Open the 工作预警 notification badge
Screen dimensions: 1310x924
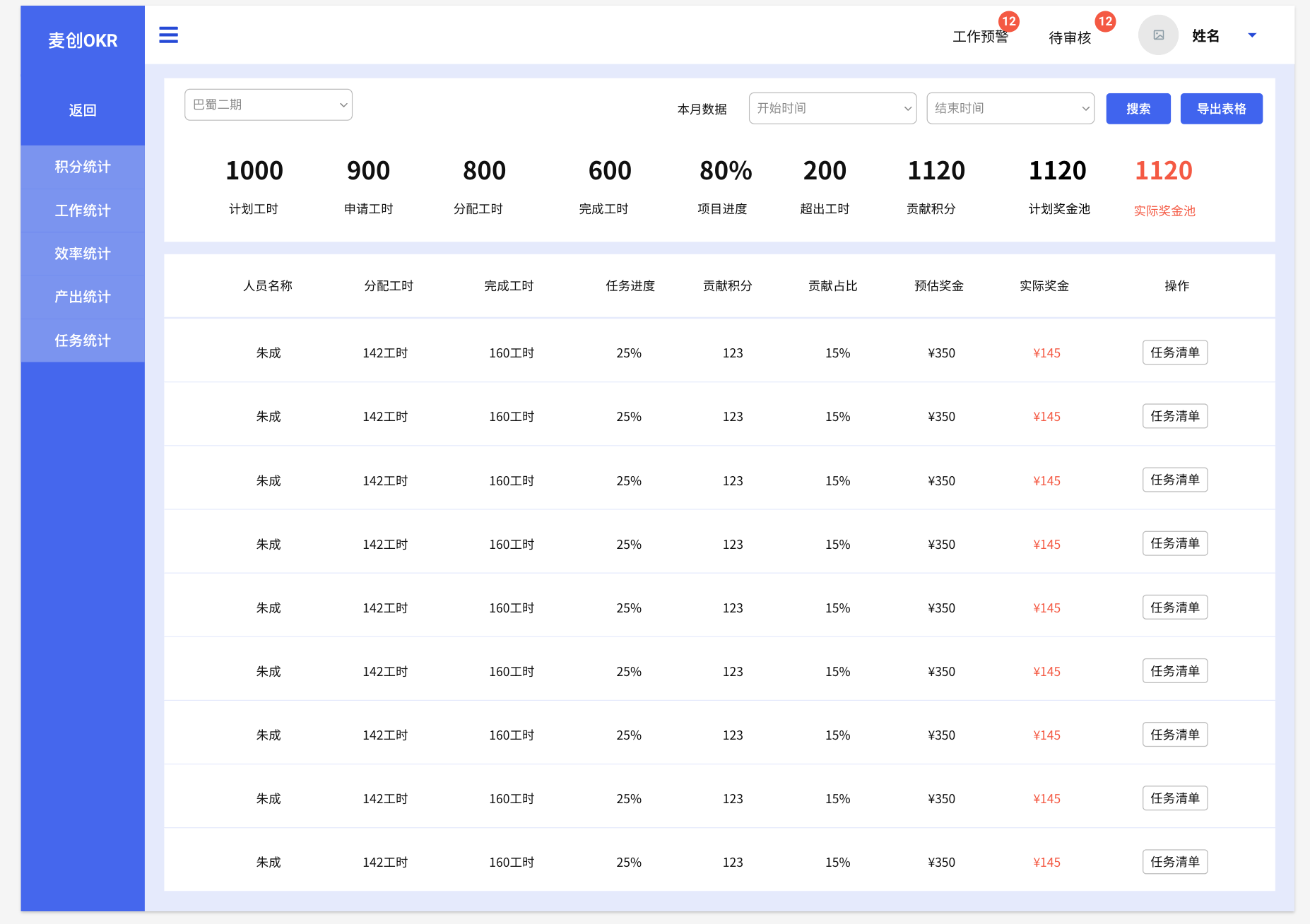[x=1008, y=22]
